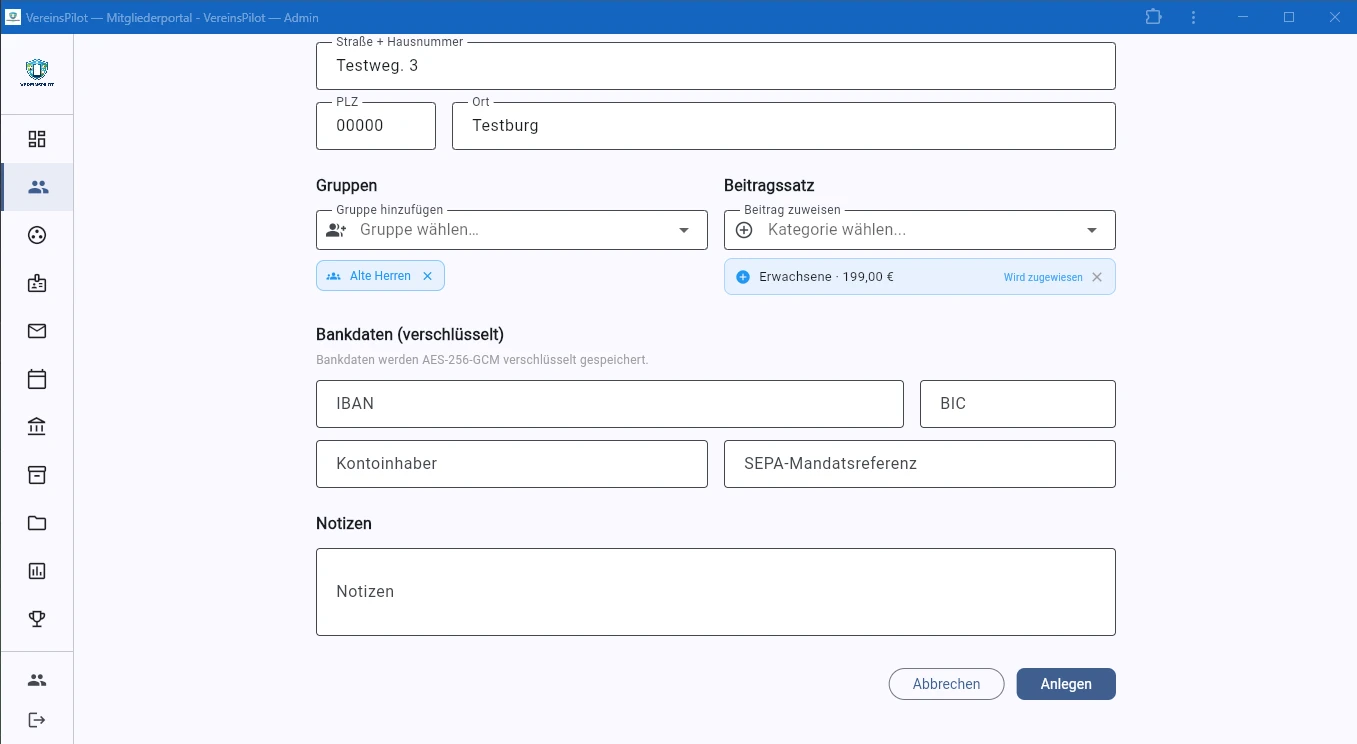Open the calendar icon in sidebar
The image size is (1357, 744).
point(37,379)
